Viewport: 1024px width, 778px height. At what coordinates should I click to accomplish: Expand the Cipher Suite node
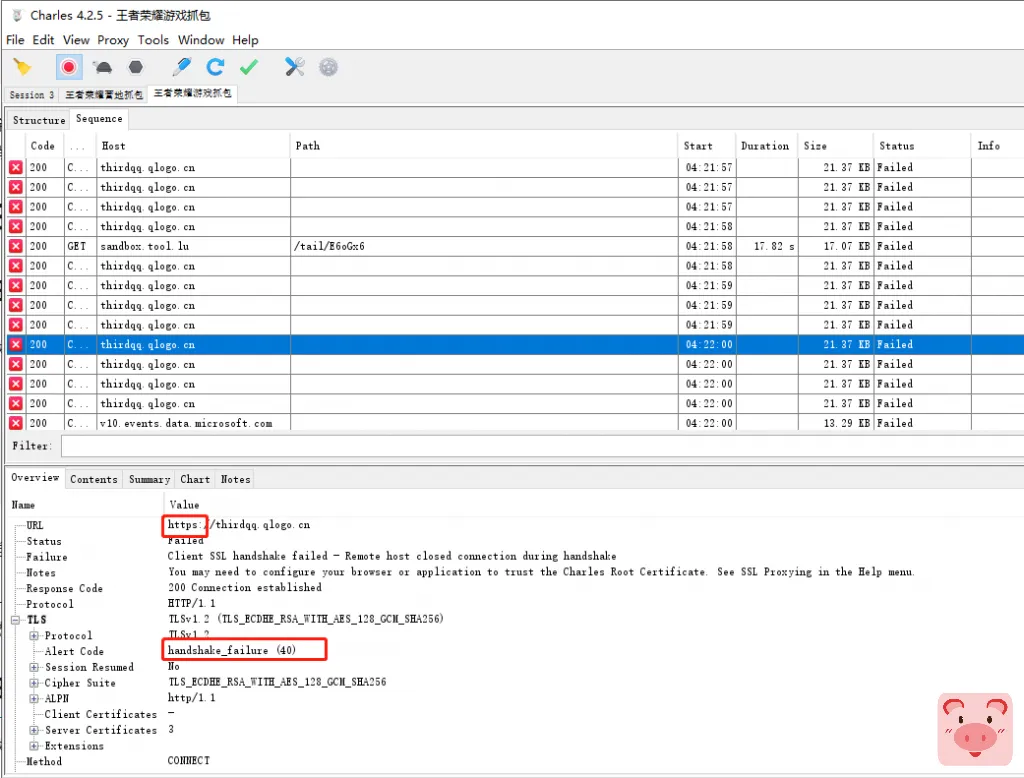(x=35, y=683)
